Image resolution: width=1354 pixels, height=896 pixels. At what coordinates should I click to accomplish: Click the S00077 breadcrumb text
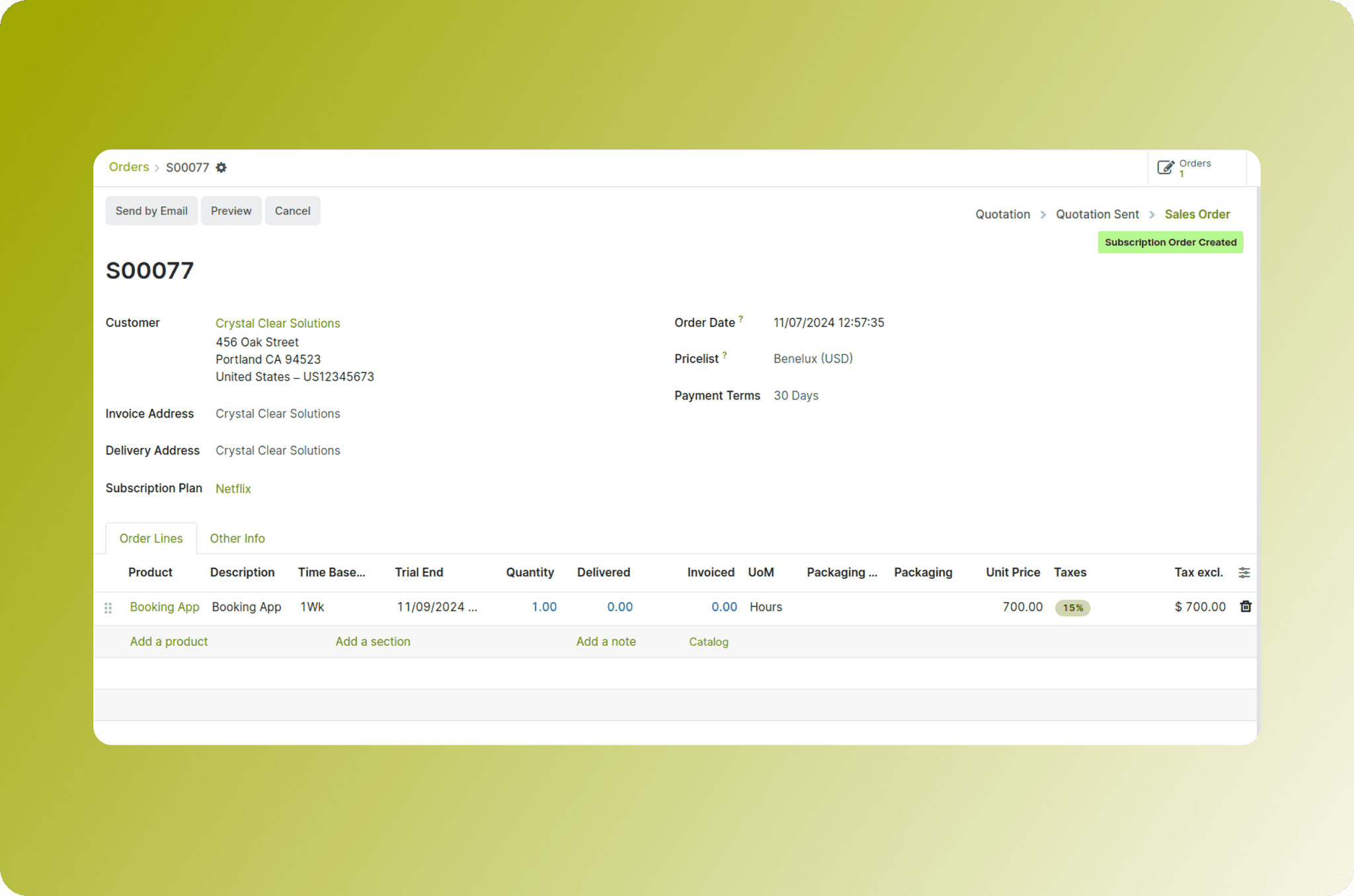pos(187,168)
